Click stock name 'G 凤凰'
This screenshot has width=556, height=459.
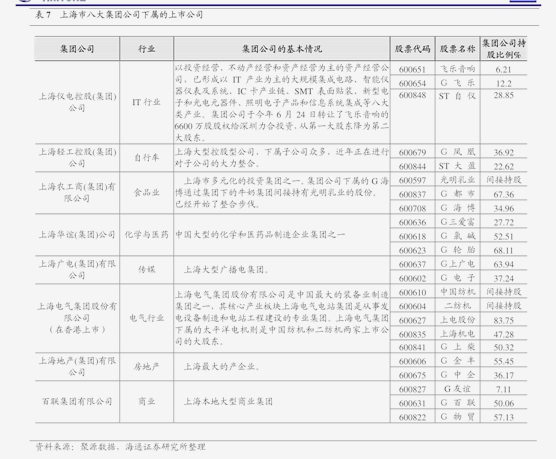(457, 152)
